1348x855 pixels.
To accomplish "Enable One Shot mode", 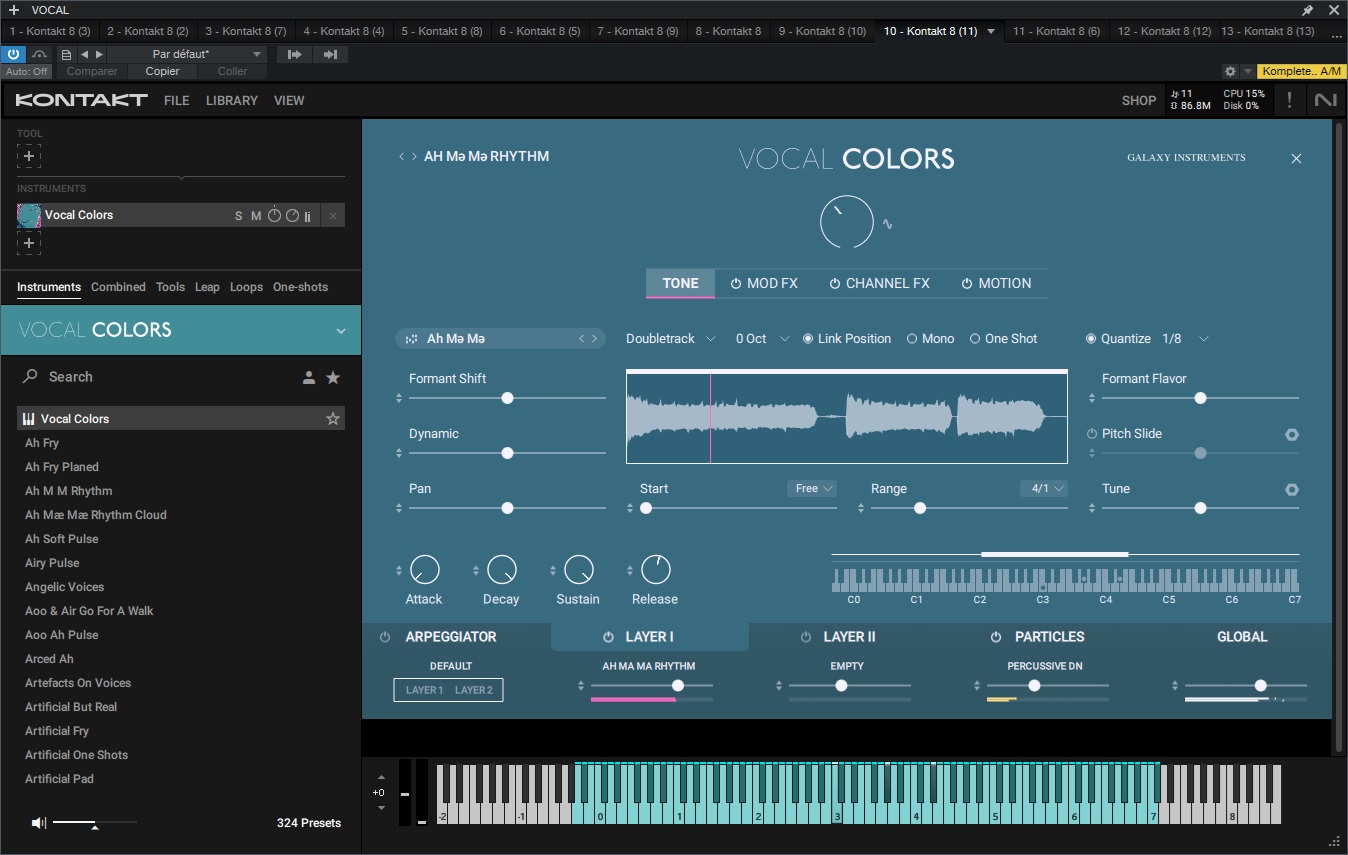I will click(x=975, y=339).
